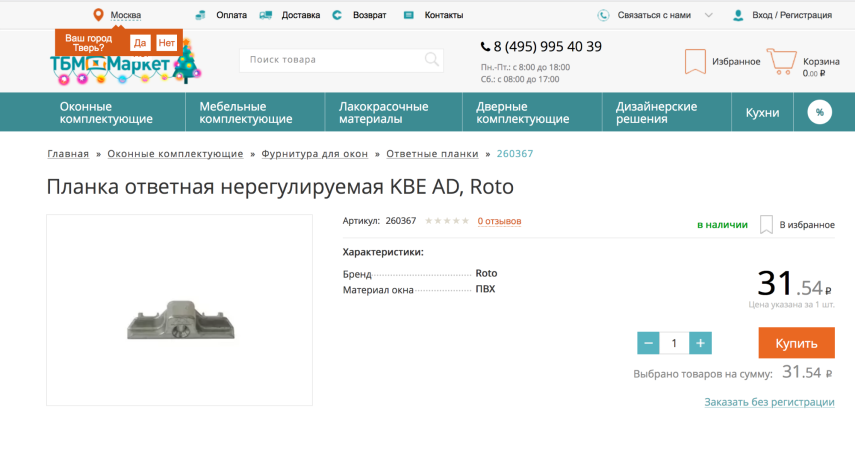Click the user profile icon

[x=738, y=15]
